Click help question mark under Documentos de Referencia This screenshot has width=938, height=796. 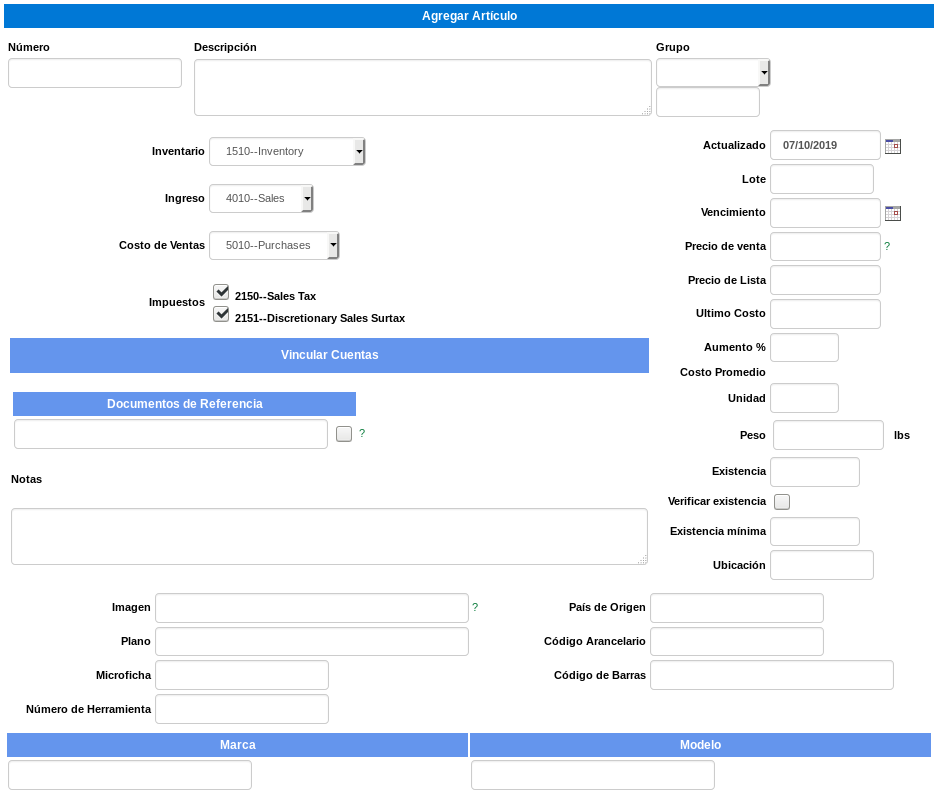click(362, 433)
